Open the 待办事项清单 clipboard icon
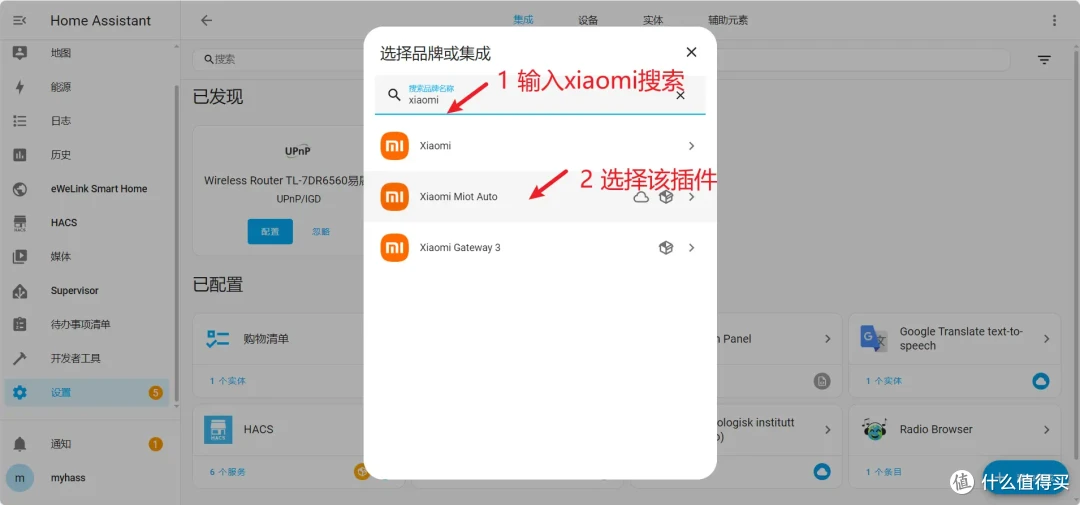Image resolution: width=1080 pixels, height=505 pixels. click(x=20, y=324)
